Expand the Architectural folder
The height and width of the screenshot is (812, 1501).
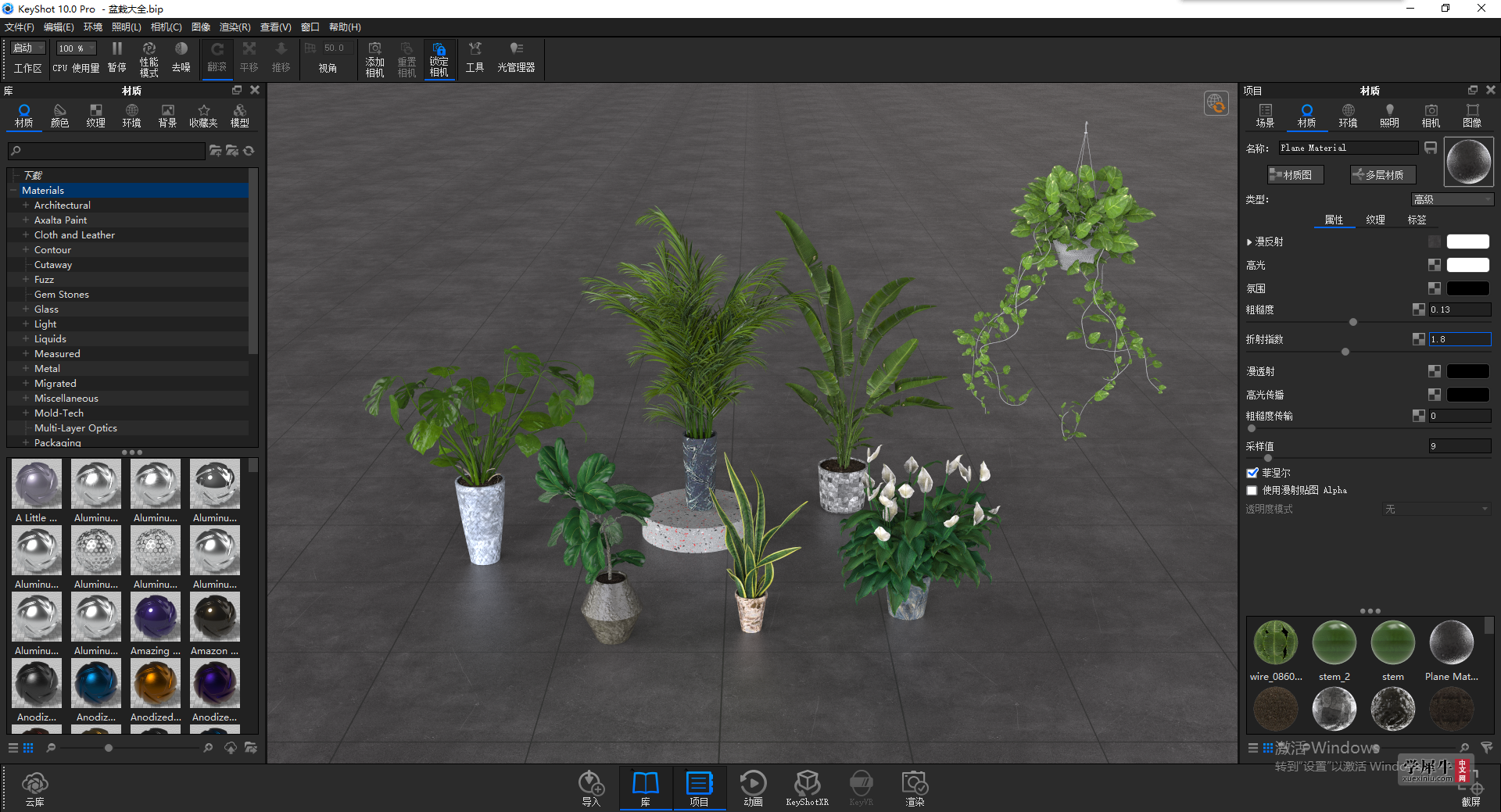coord(26,205)
